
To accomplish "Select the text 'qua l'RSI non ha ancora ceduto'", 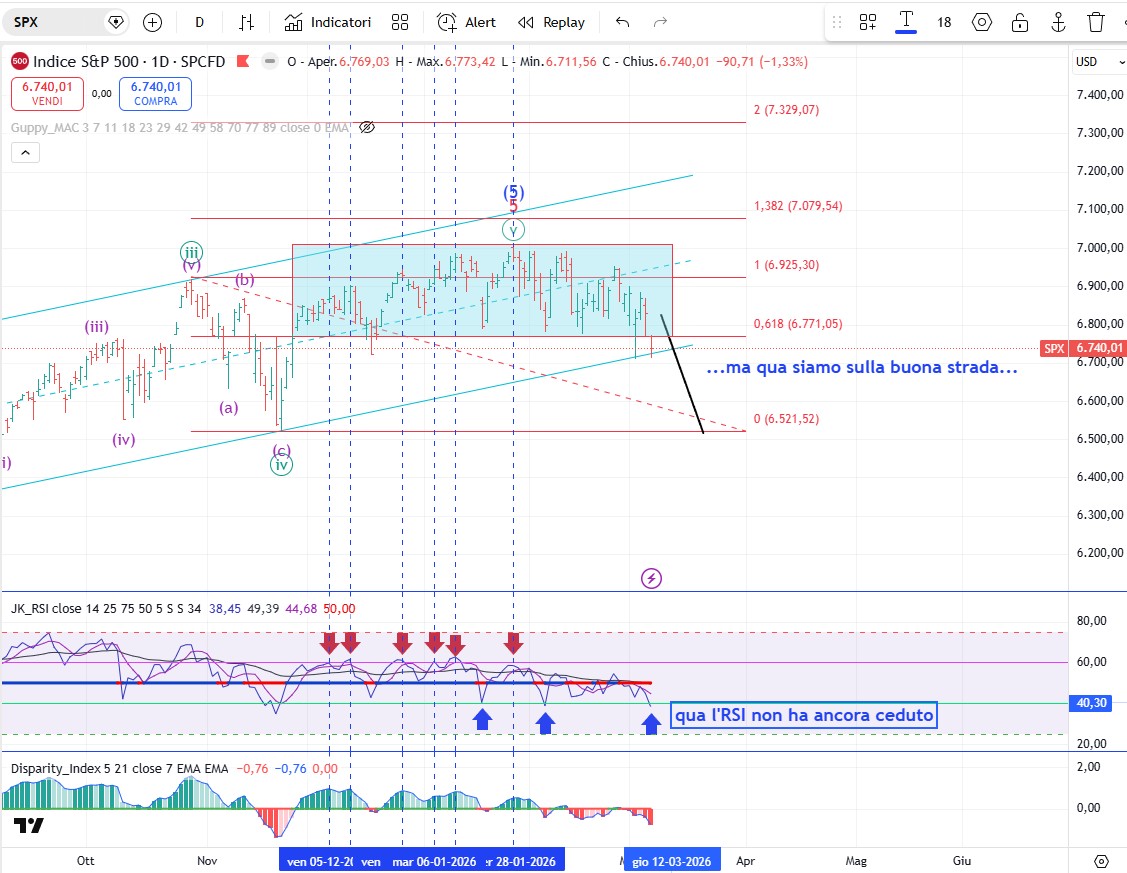I will 804,715.
